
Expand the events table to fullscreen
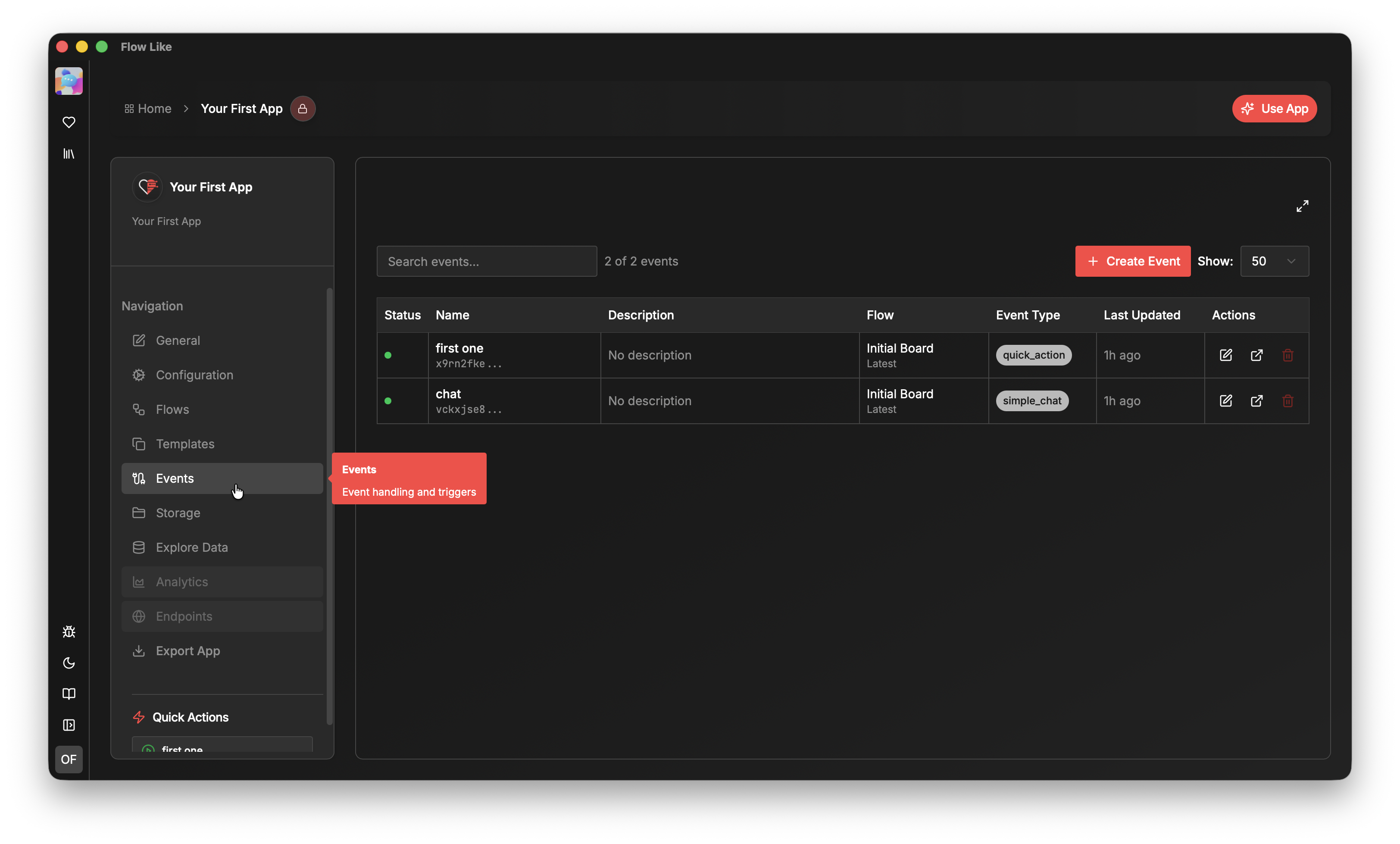click(1302, 206)
